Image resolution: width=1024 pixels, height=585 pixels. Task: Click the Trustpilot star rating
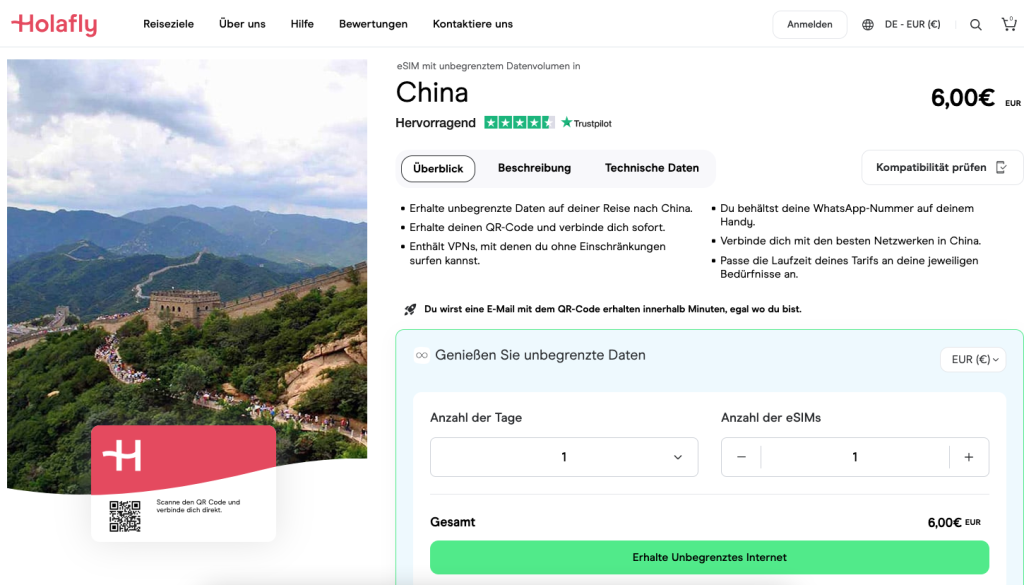tap(519, 123)
